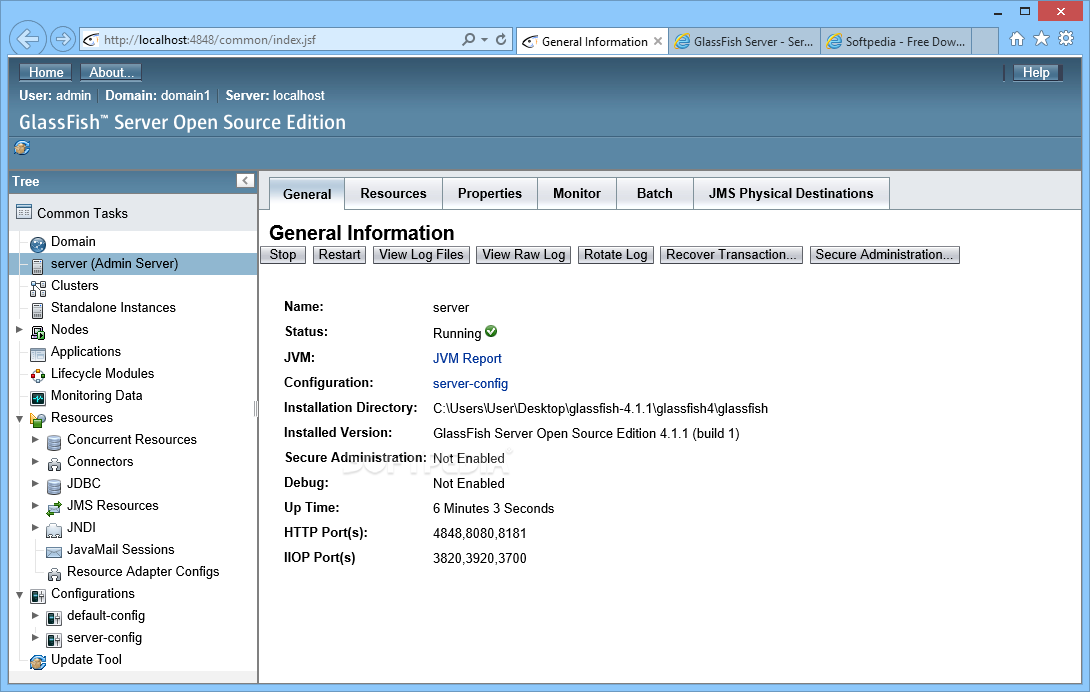Open the Batch tab
Screen dimensions: 1090x692
[655, 193]
